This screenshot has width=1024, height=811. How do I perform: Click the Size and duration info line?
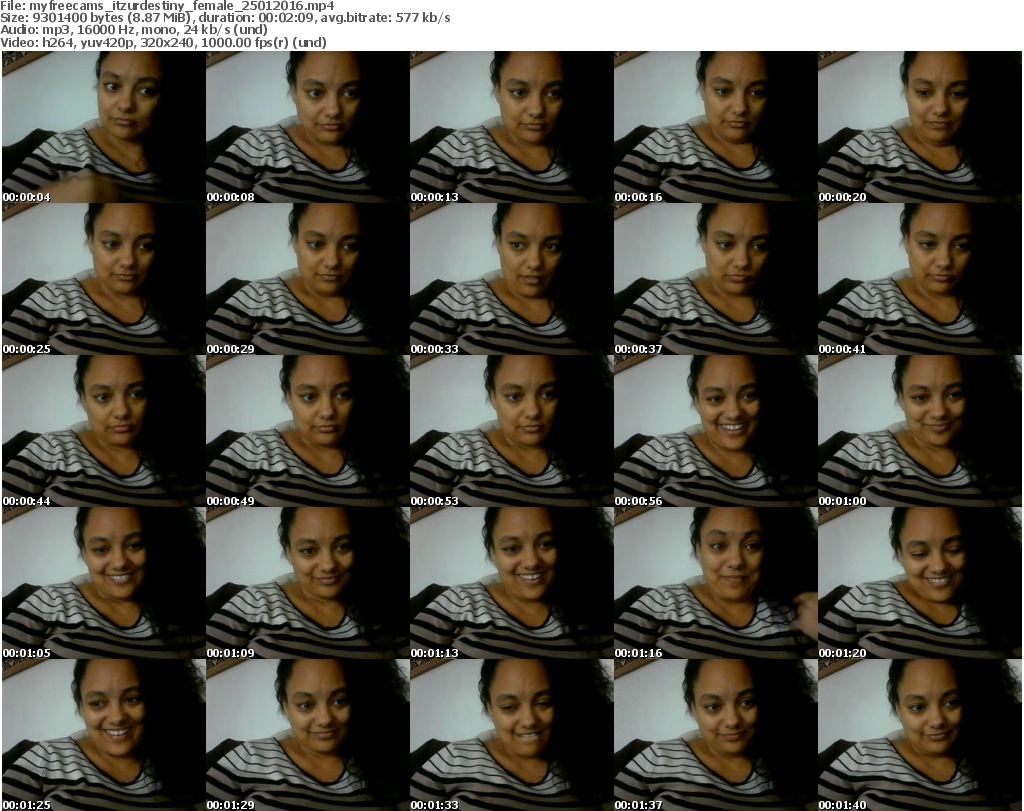[x=225, y=18]
